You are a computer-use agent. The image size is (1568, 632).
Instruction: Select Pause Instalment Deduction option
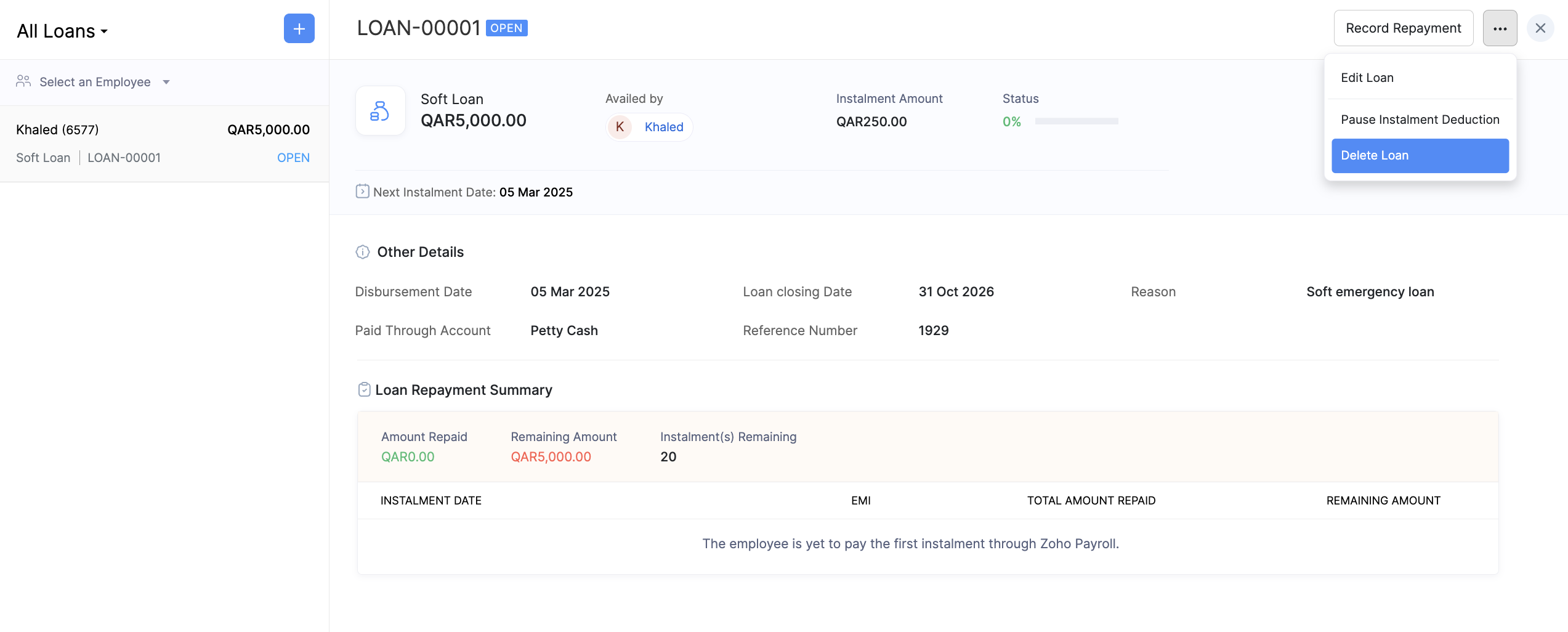click(x=1420, y=120)
